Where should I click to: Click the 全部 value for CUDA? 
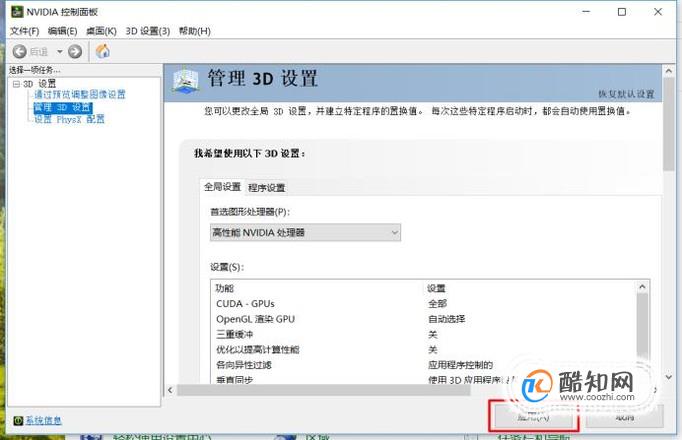(x=437, y=303)
